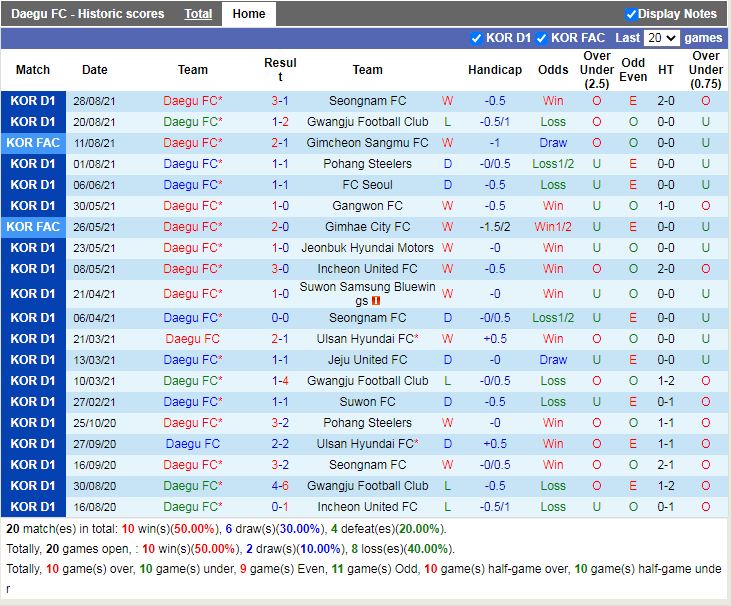
Task: Toggle the Display Notes checkbox
Action: pyautogui.click(x=631, y=14)
